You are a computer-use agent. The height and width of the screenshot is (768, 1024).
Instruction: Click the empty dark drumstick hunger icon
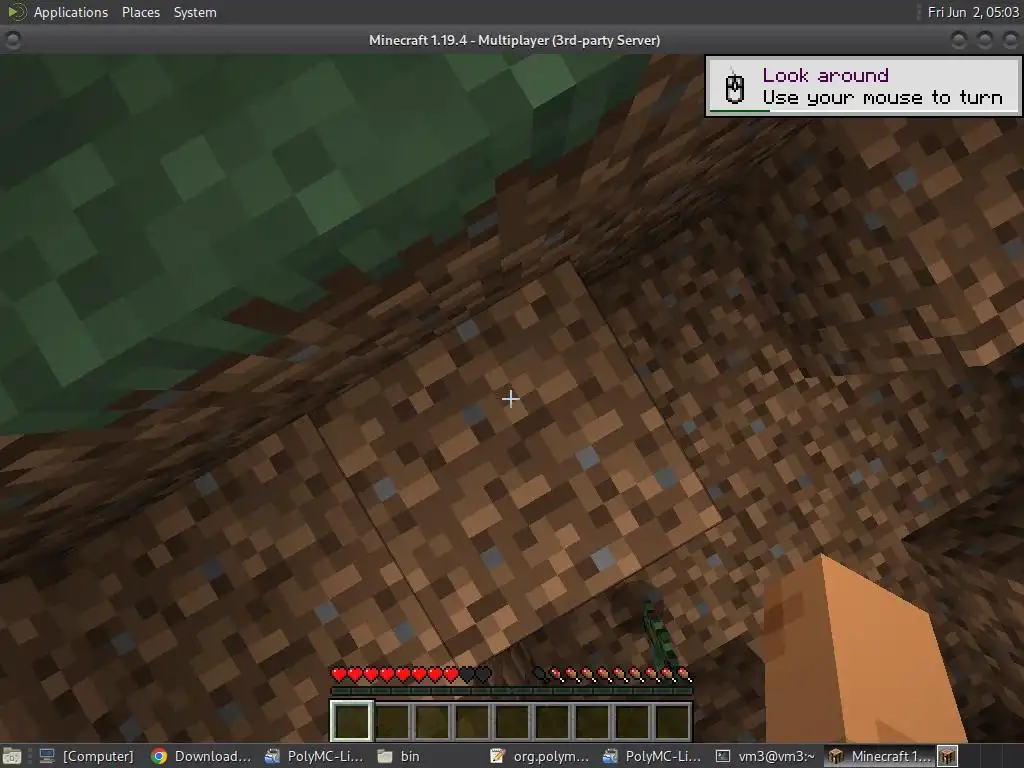(540, 674)
